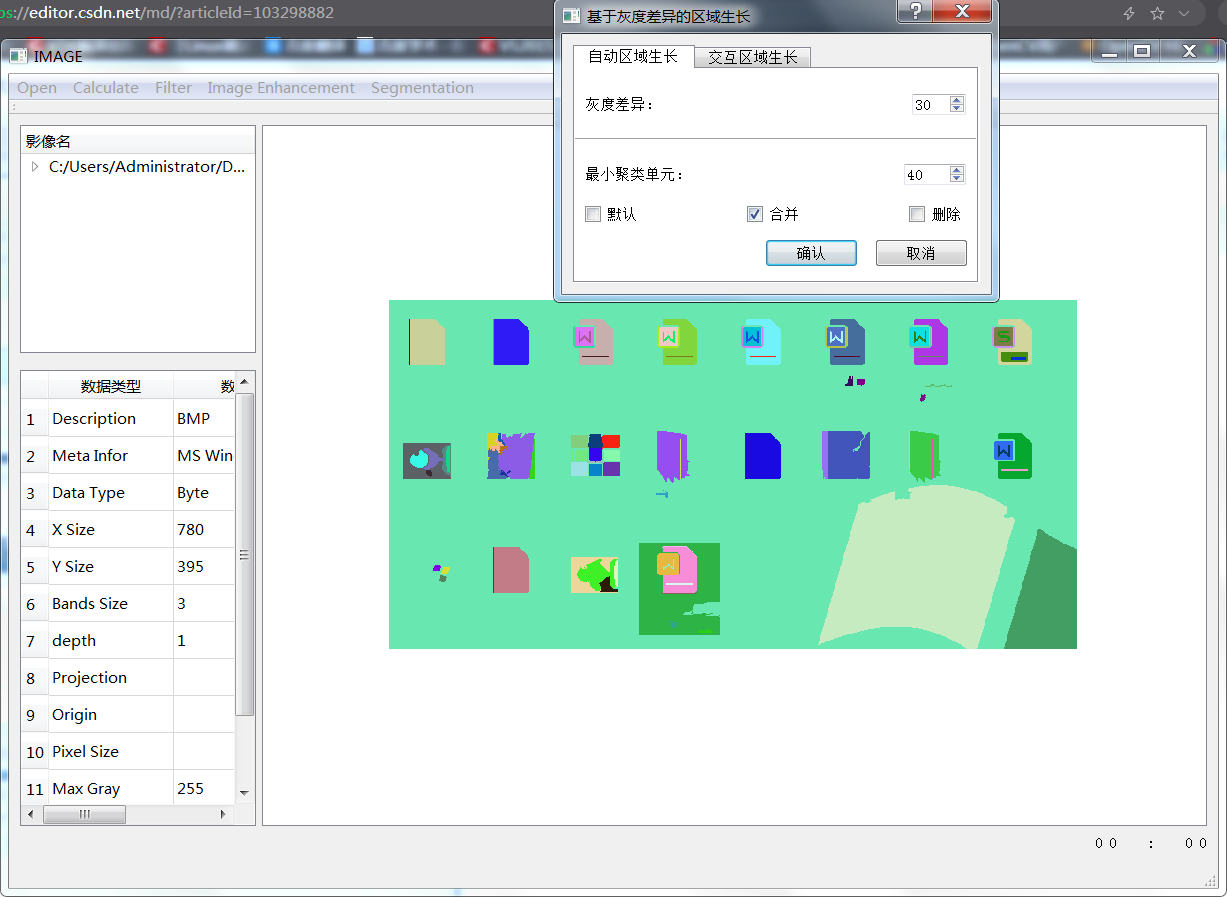Click the up arrow to increase 灰度差异 value
The height and width of the screenshot is (897, 1227).
(956, 99)
